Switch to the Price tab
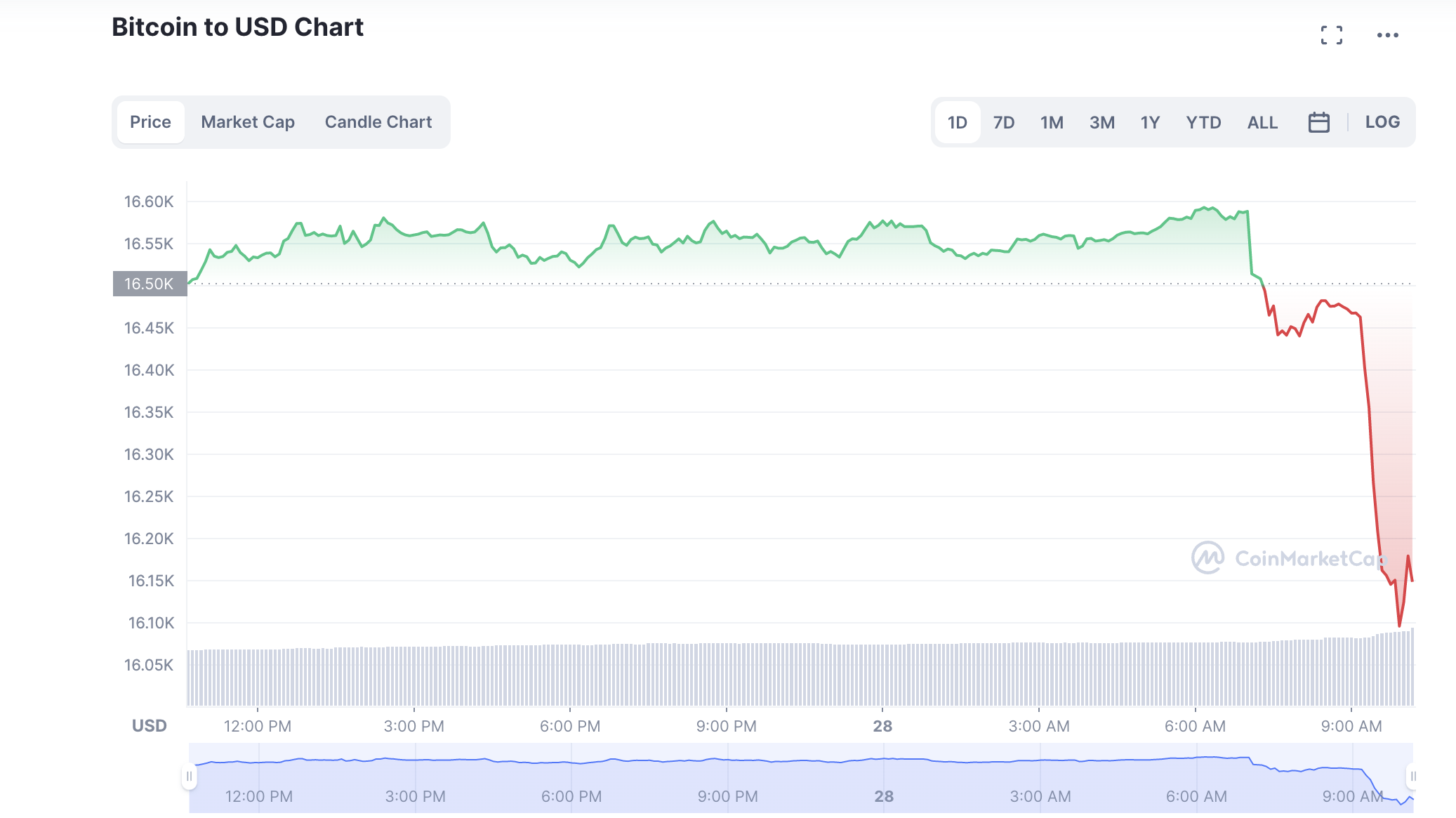1456x818 pixels. (x=150, y=122)
